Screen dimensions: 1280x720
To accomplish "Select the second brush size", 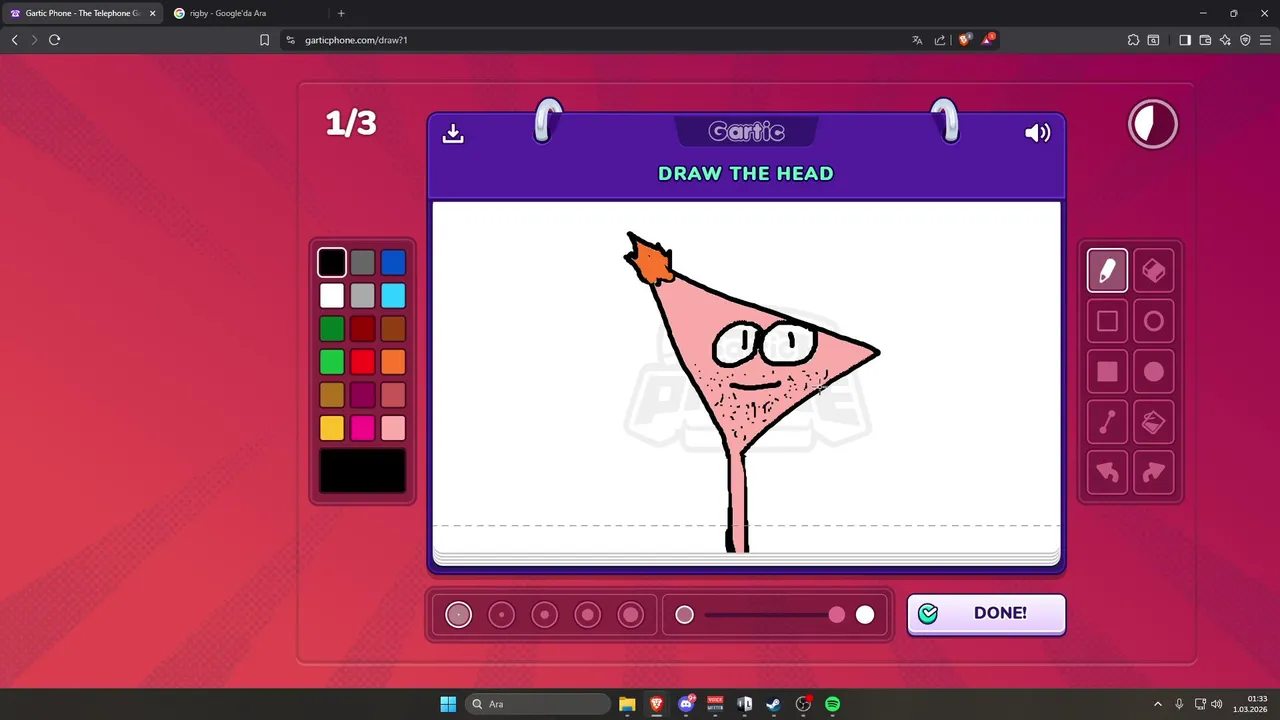I will (501, 615).
